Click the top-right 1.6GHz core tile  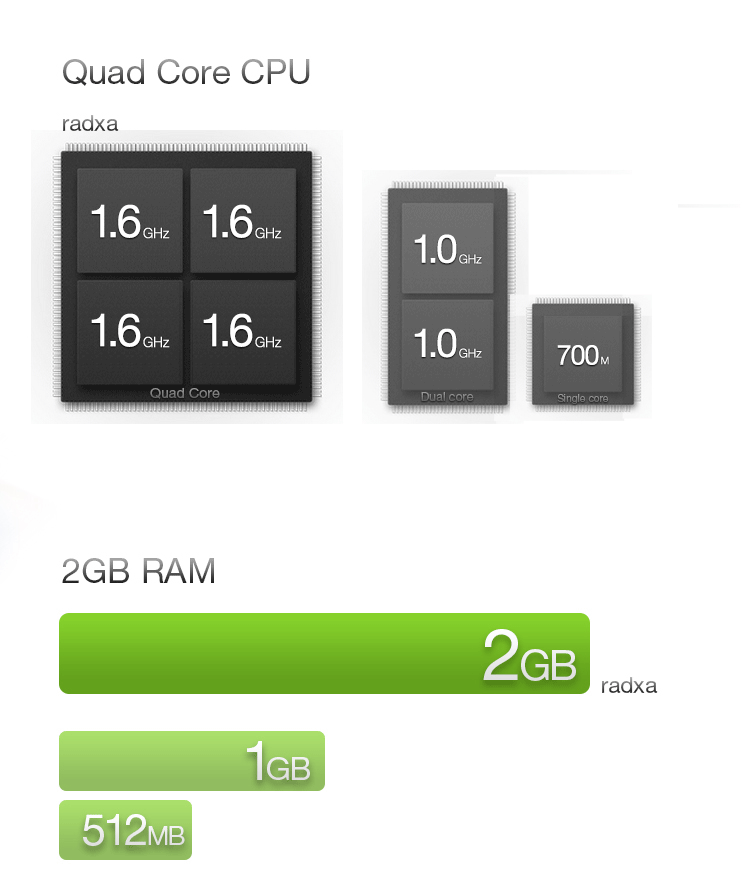243,220
